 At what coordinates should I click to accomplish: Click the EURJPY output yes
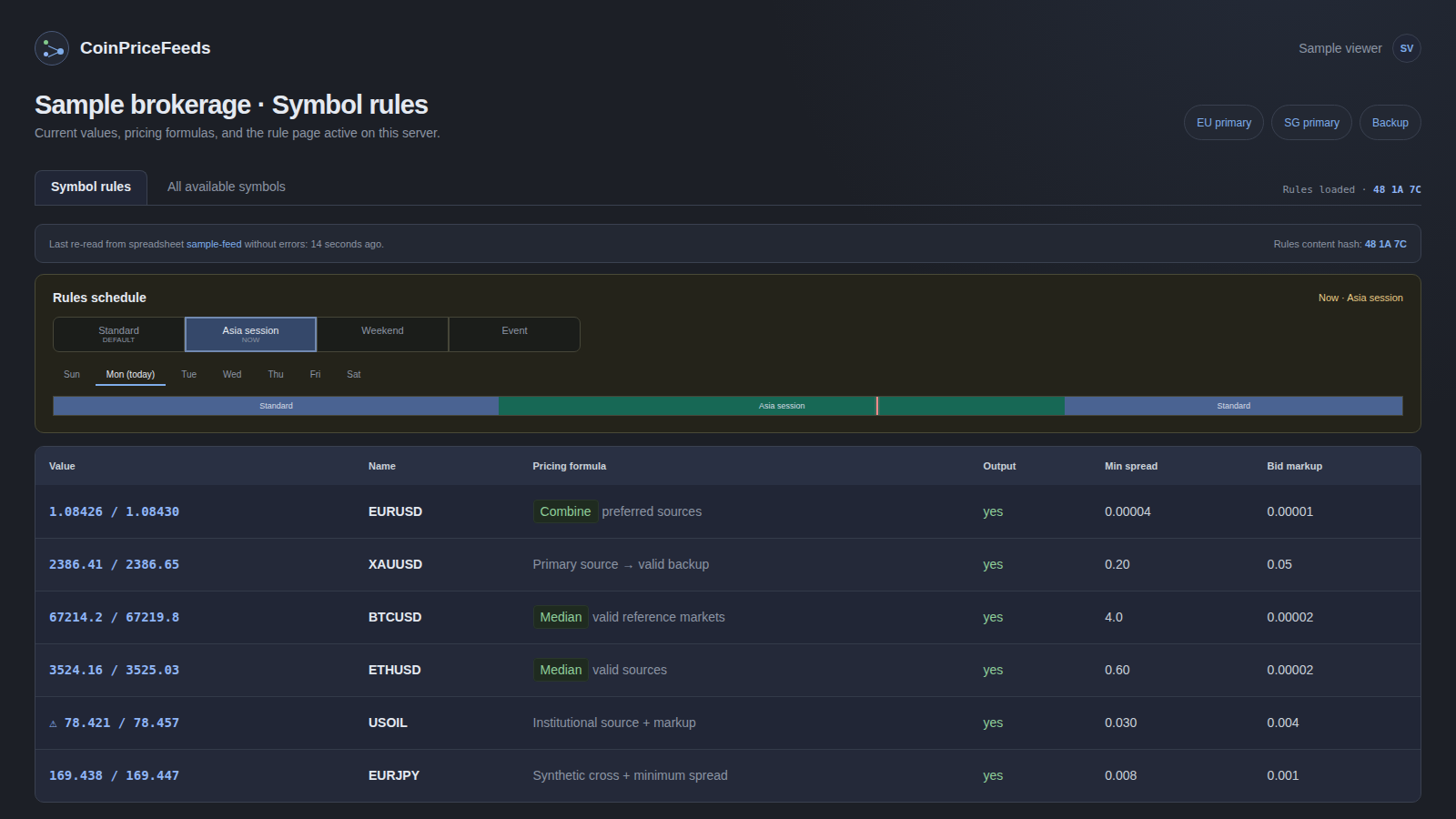(993, 775)
